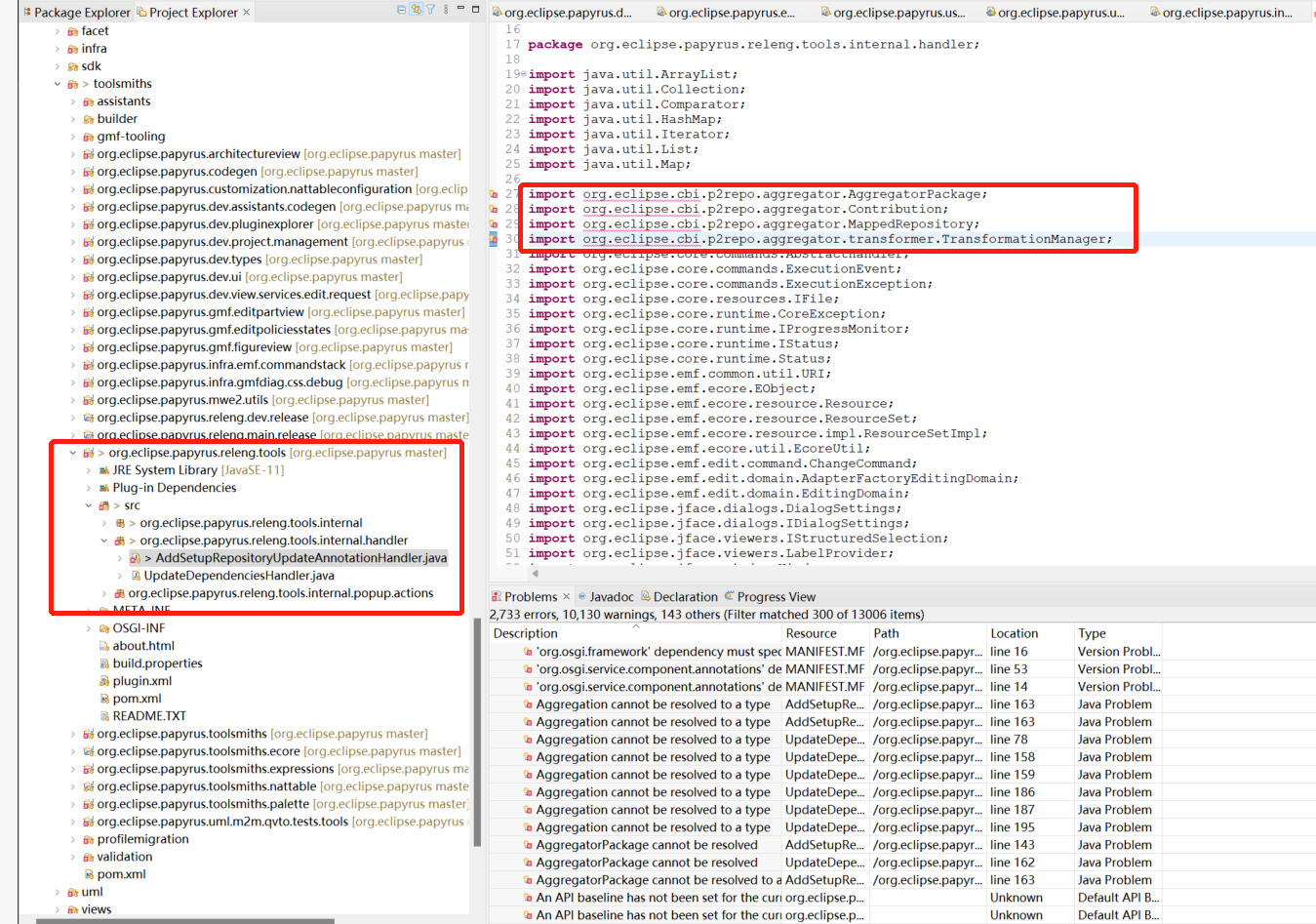Image resolution: width=1316 pixels, height=924 pixels.
Task: Collapse all in Project Explorer toolbar
Action: pos(402,10)
